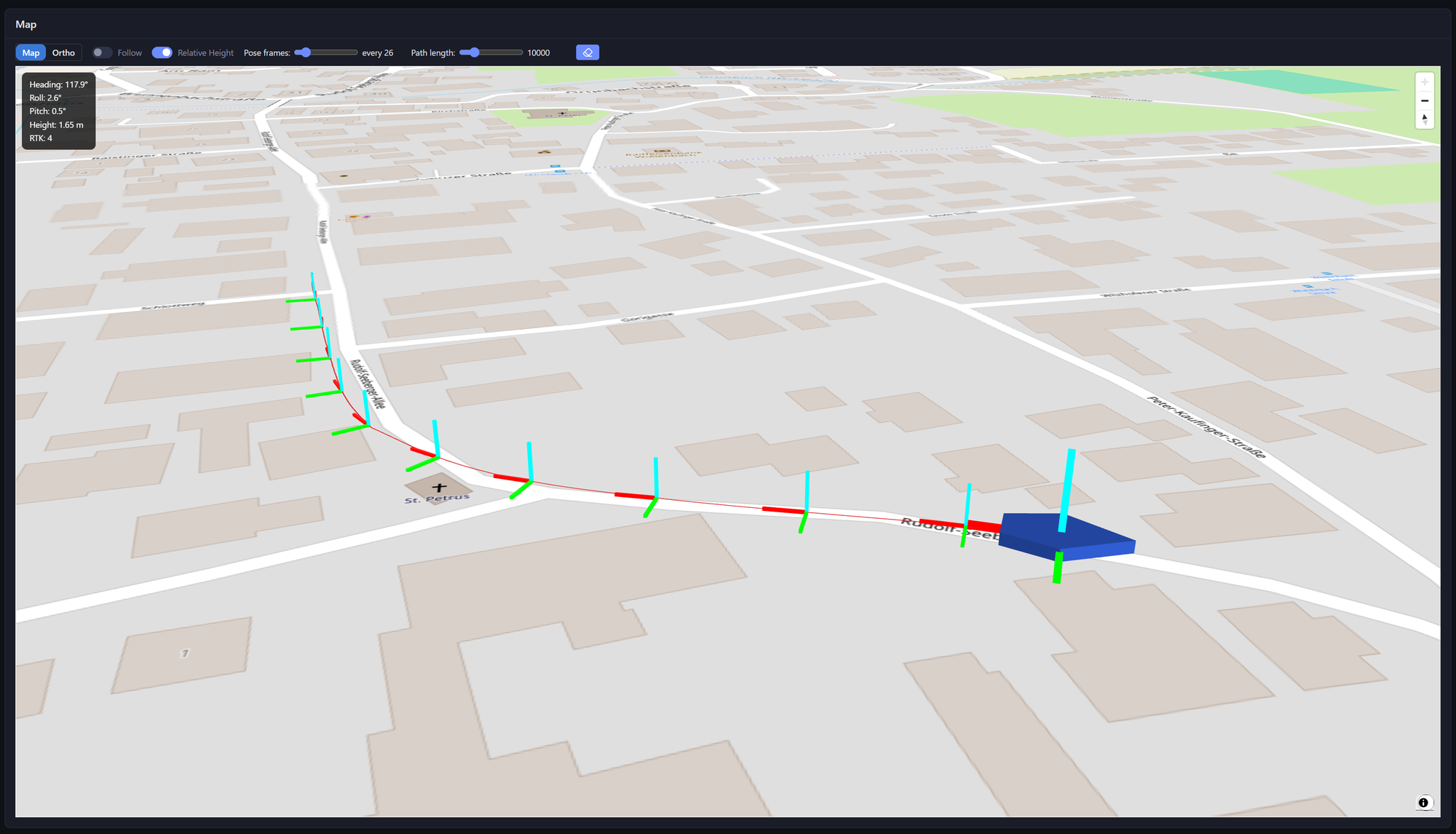This screenshot has width=1456, height=834.
Task: Click the 'Schlottweg' street label
Action: (x=173, y=306)
